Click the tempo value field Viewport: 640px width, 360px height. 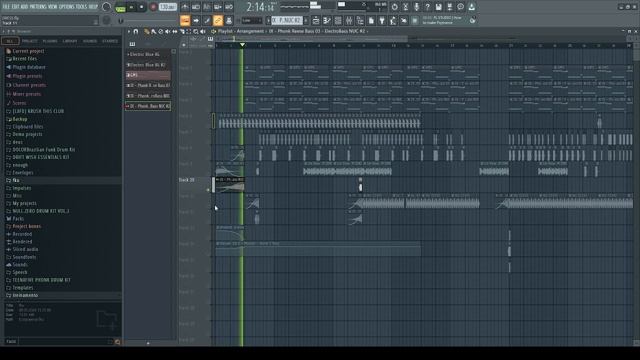pyautogui.click(x=167, y=7)
